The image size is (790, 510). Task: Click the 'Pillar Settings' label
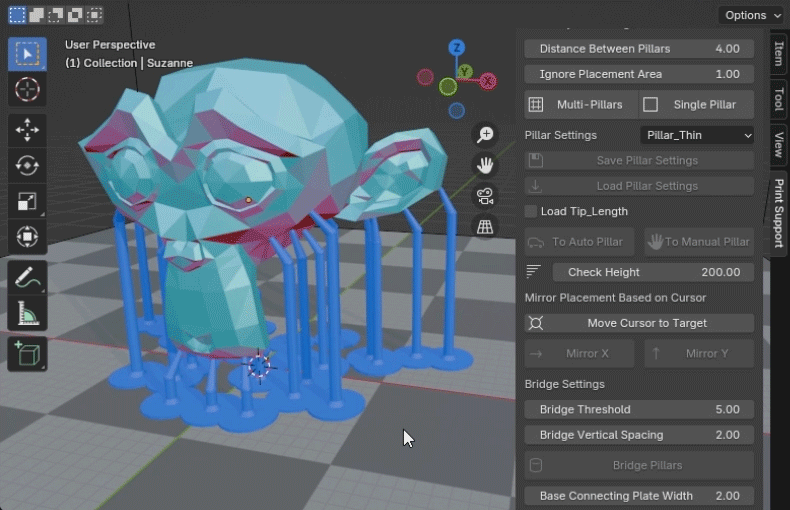click(560, 135)
